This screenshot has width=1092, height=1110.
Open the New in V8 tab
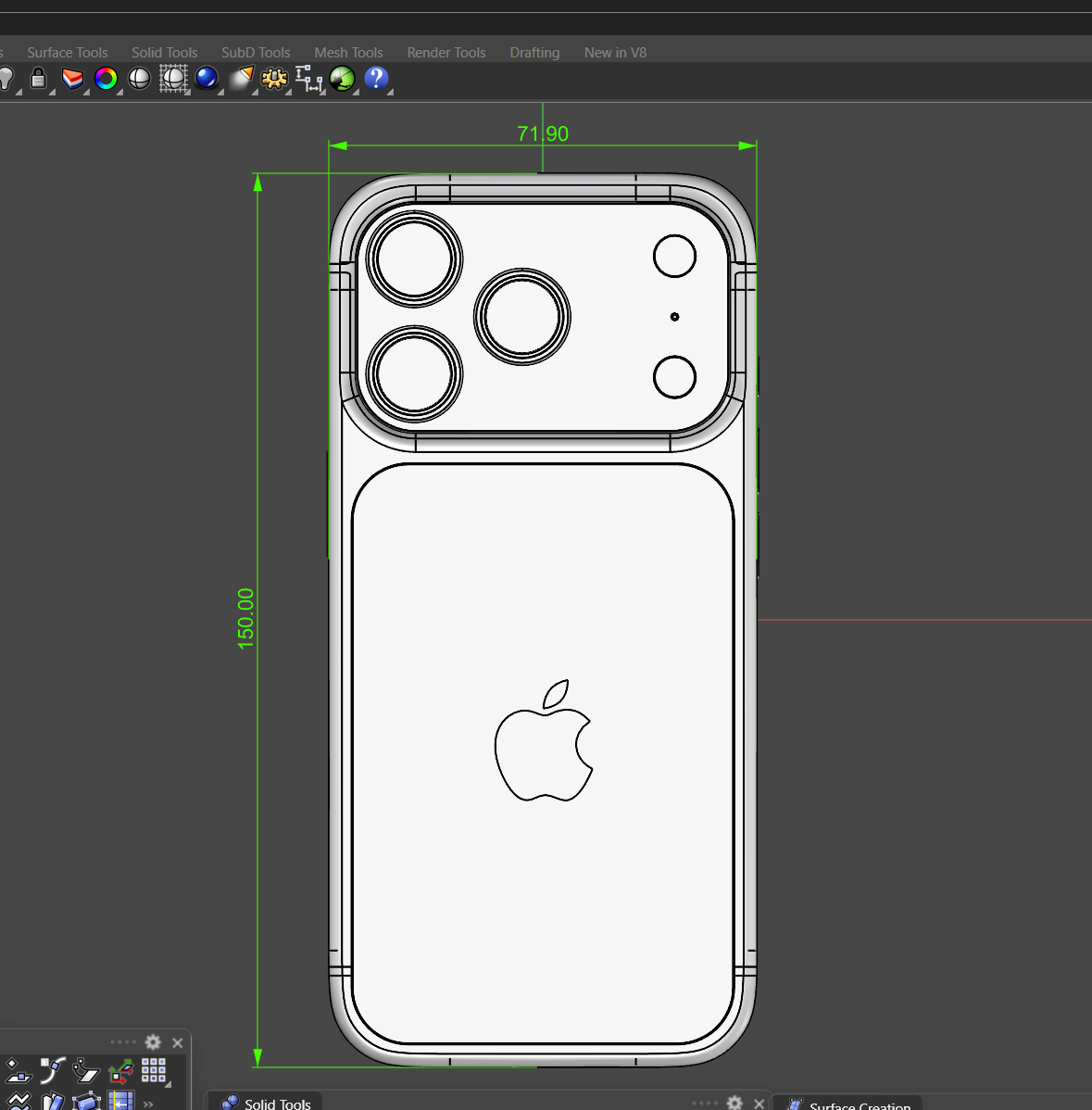pyautogui.click(x=615, y=53)
